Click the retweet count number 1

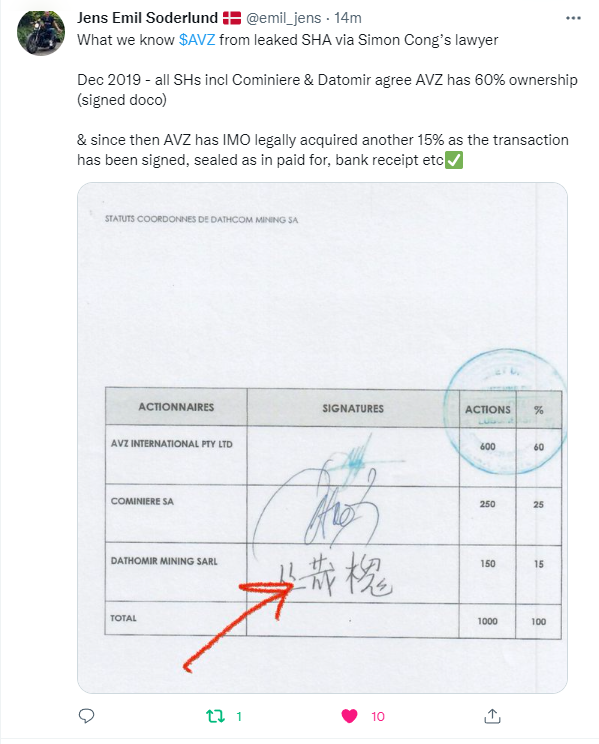point(239,716)
